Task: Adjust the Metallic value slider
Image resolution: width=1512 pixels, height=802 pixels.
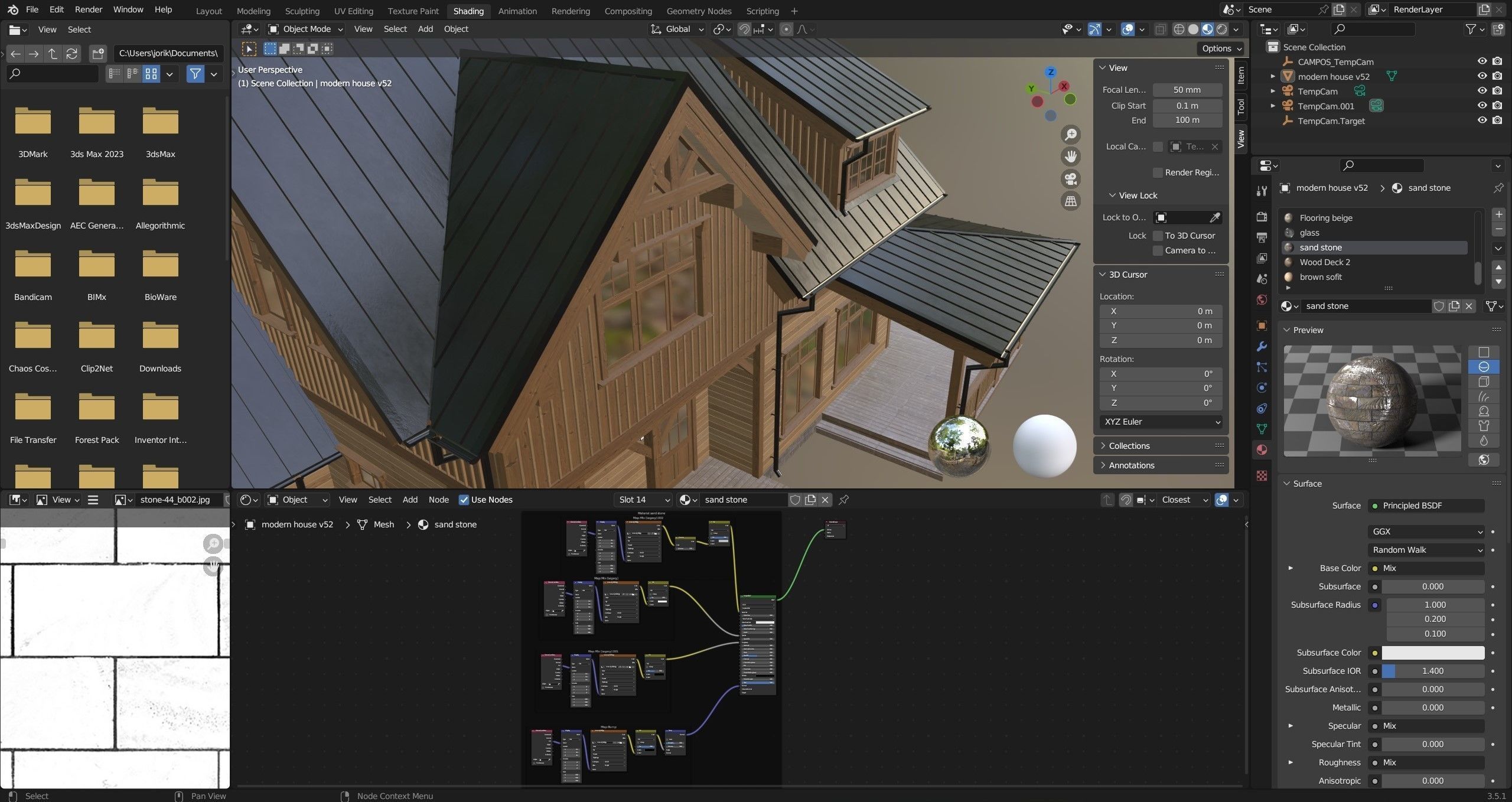Action: pos(1433,708)
